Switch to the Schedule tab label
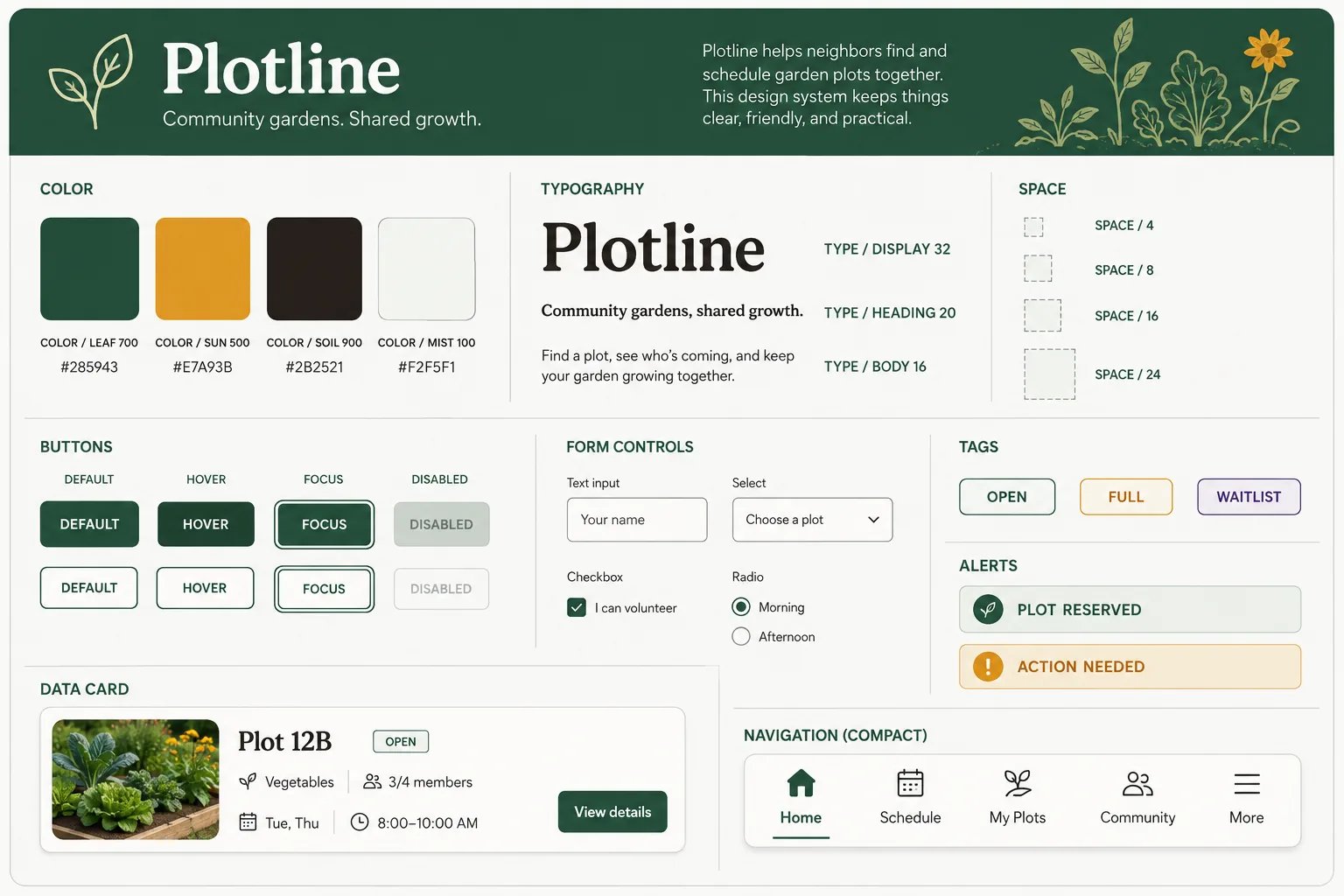1344x896 pixels. 910,817
